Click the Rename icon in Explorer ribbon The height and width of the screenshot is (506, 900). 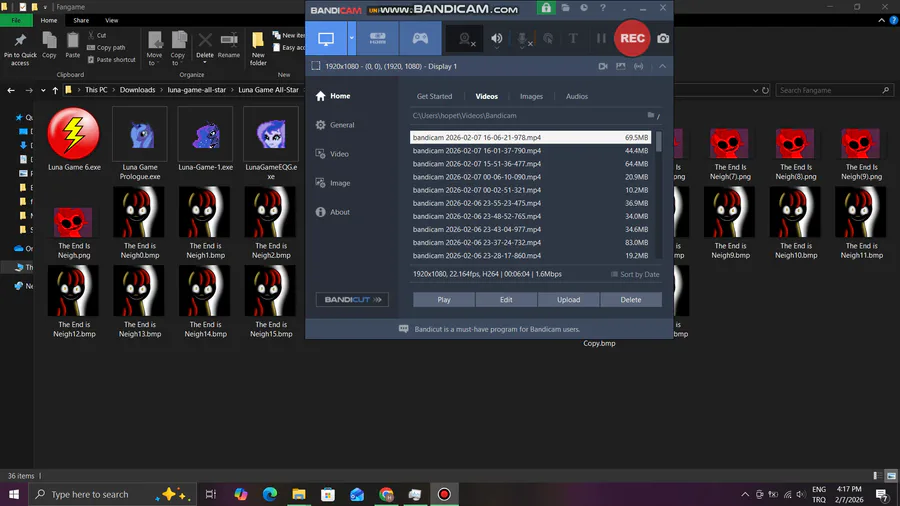[228, 46]
